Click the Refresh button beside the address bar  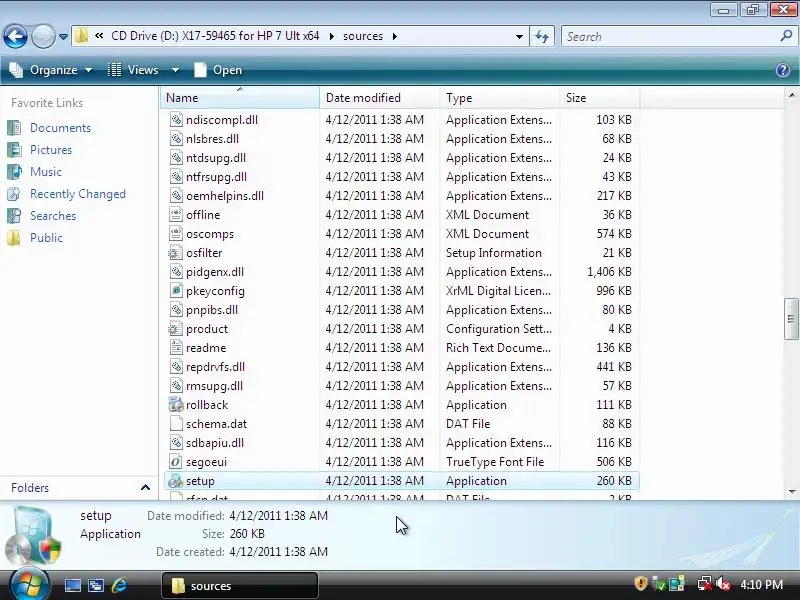point(542,36)
